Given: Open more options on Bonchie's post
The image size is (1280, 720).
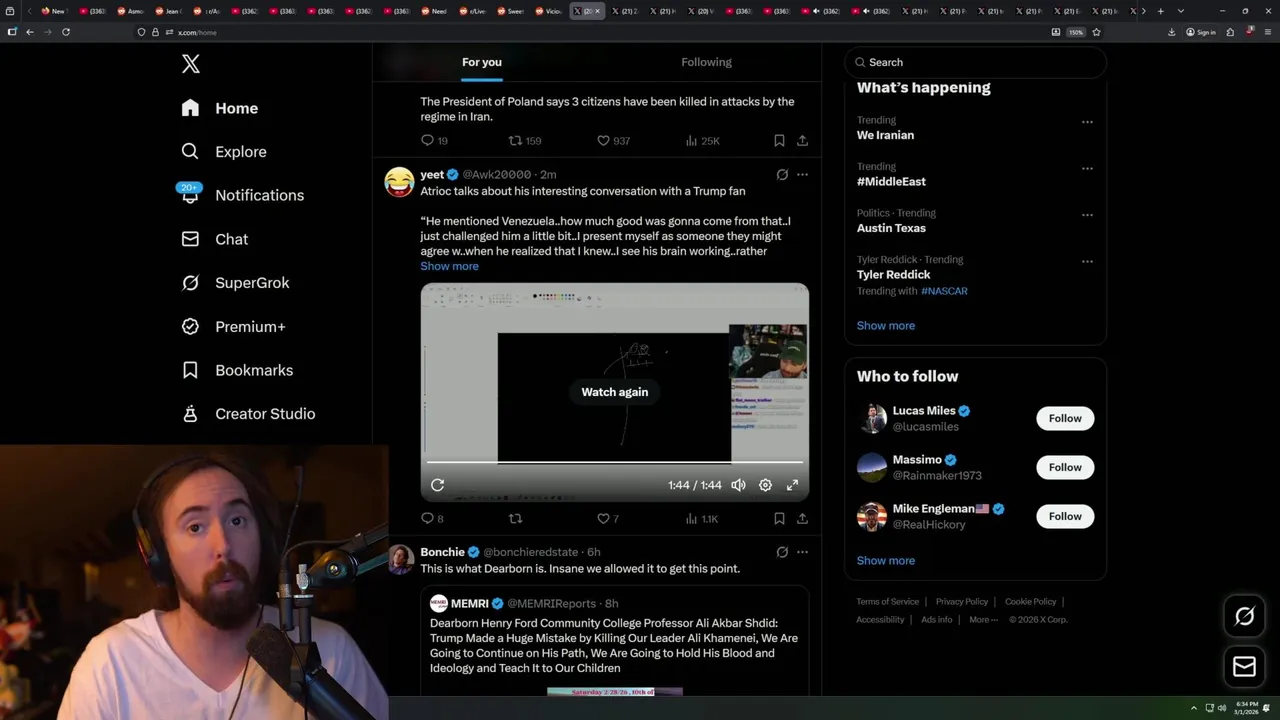Looking at the screenshot, I should coord(802,552).
